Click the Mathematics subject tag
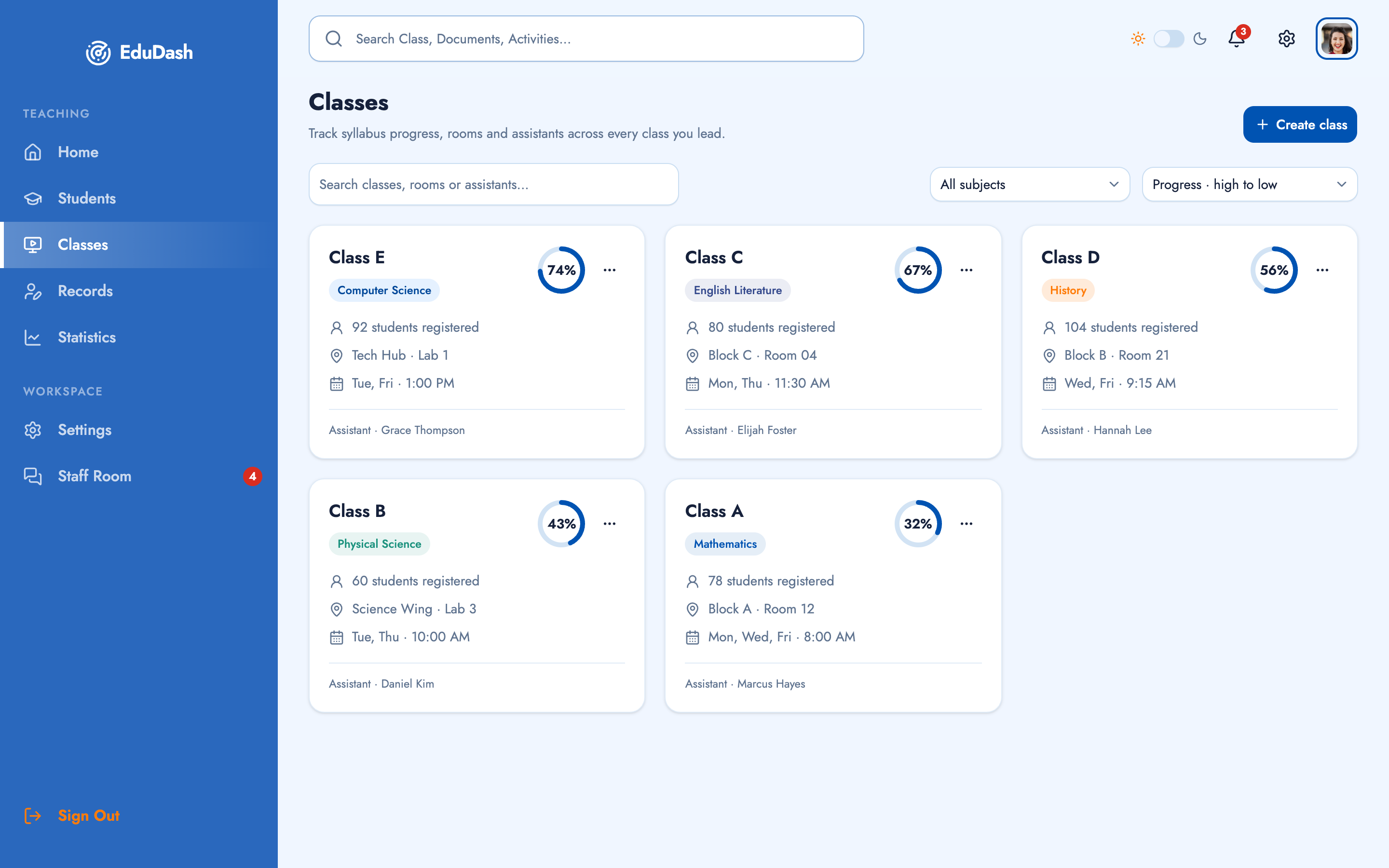Screen dimensions: 1389x868 pos(725,544)
